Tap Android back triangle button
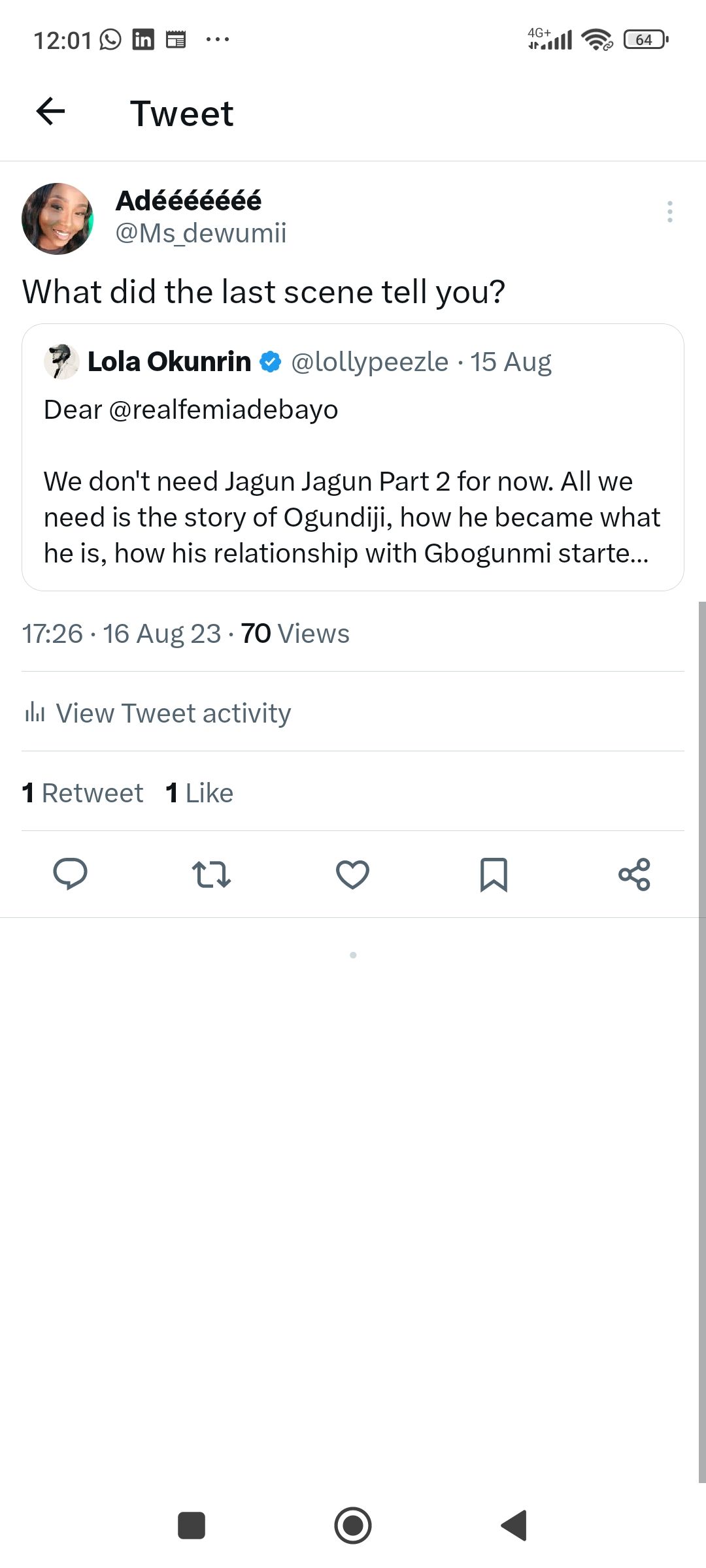This screenshot has height=1568, width=706. (x=514, y=1526)
